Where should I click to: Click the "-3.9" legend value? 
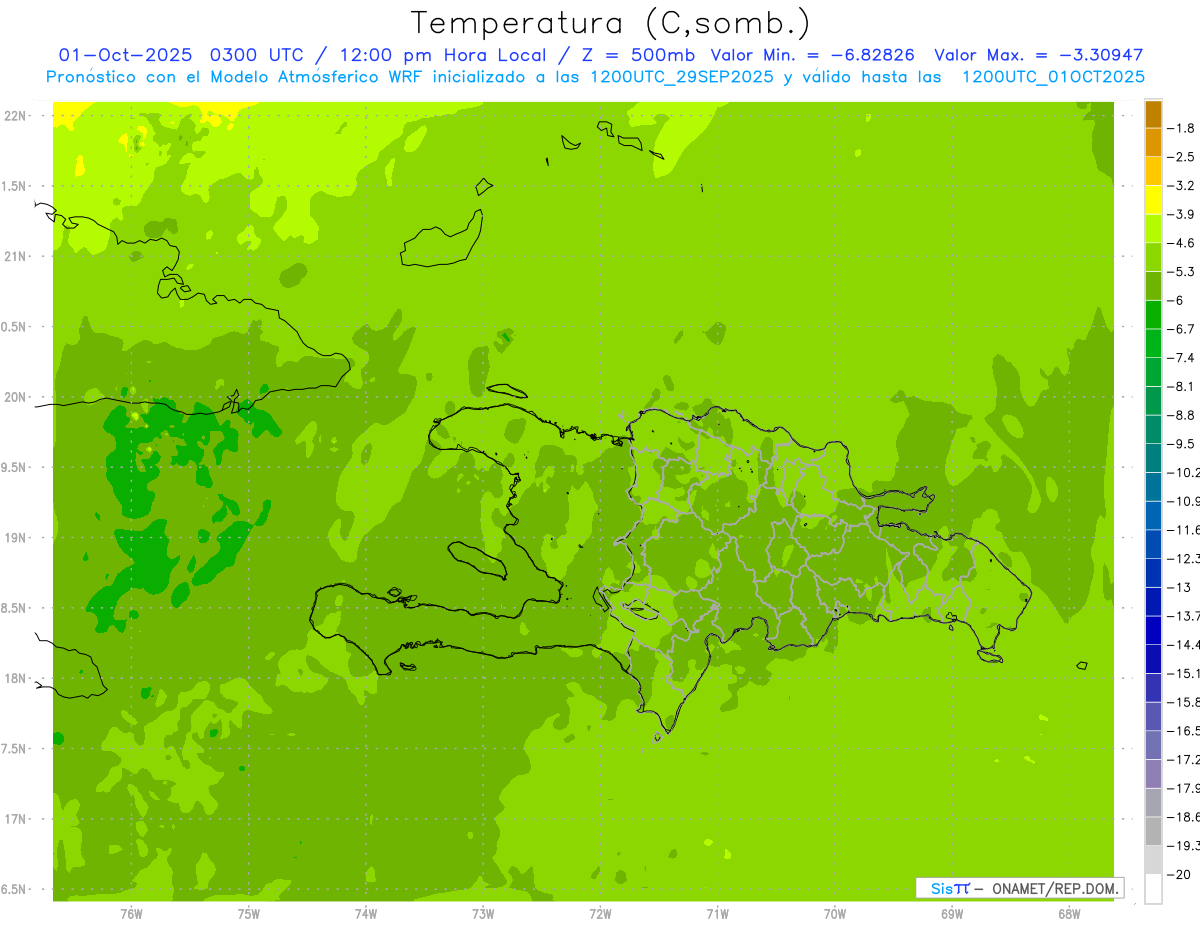coord(1181,214)
